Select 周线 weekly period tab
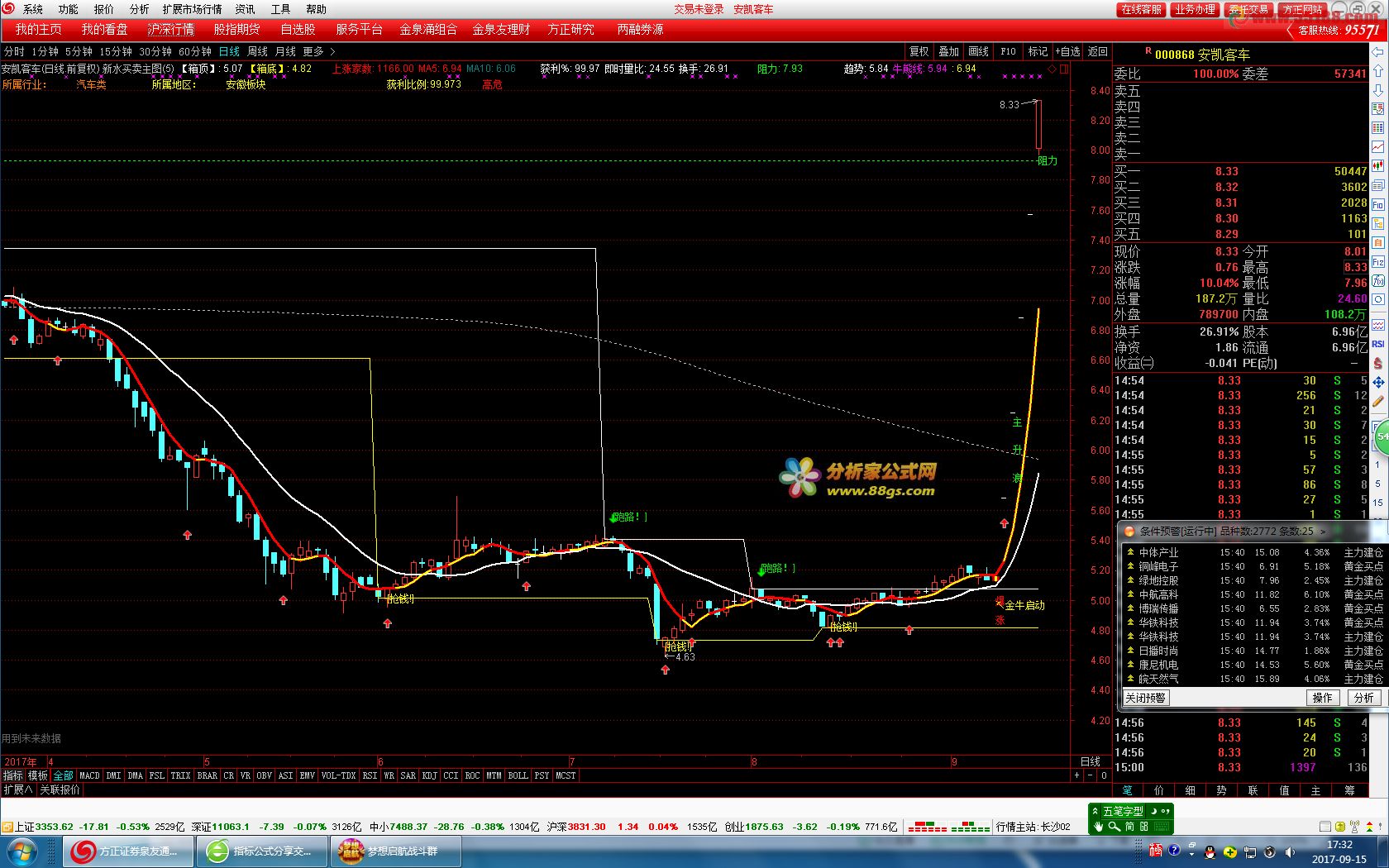Screen dimensions: 1389x868 pyautogui.click(x=257, y=51)
